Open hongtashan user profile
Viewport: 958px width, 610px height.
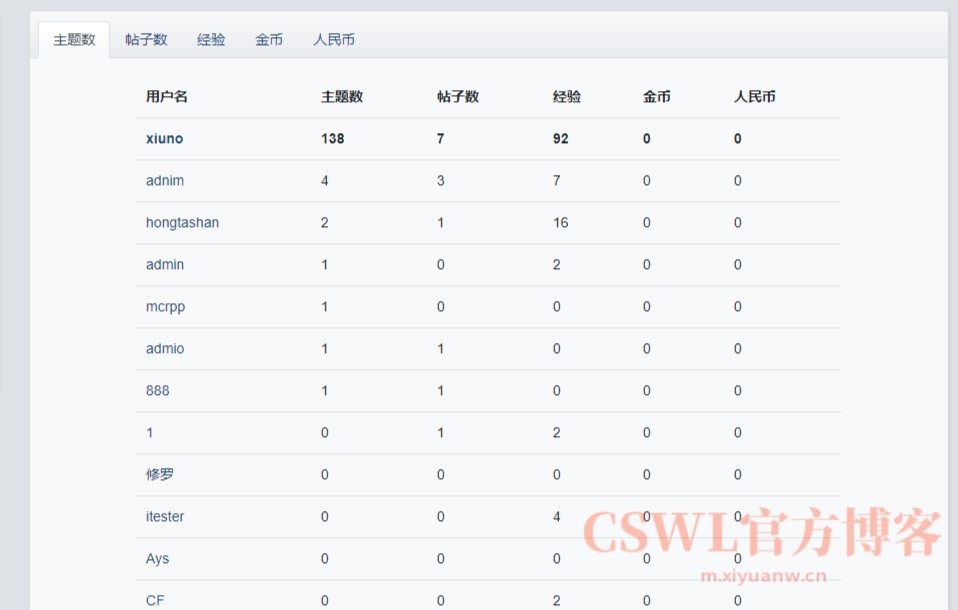[182, 223]
